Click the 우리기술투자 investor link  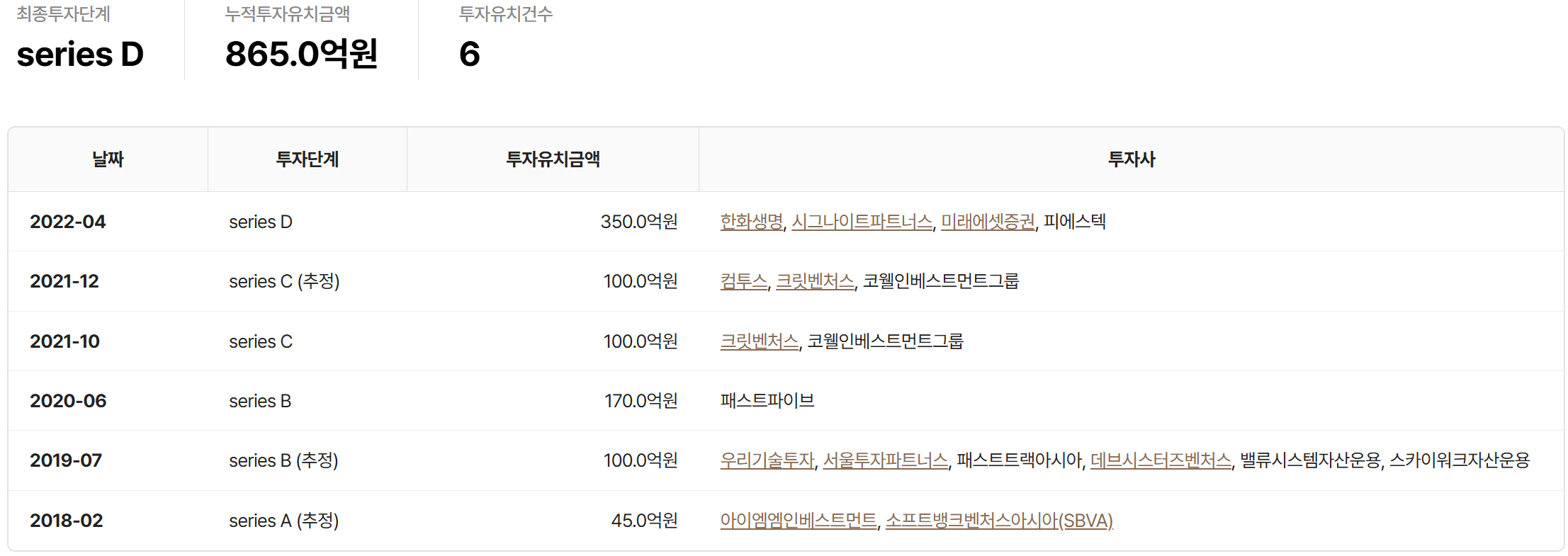(x=767, y=460)
